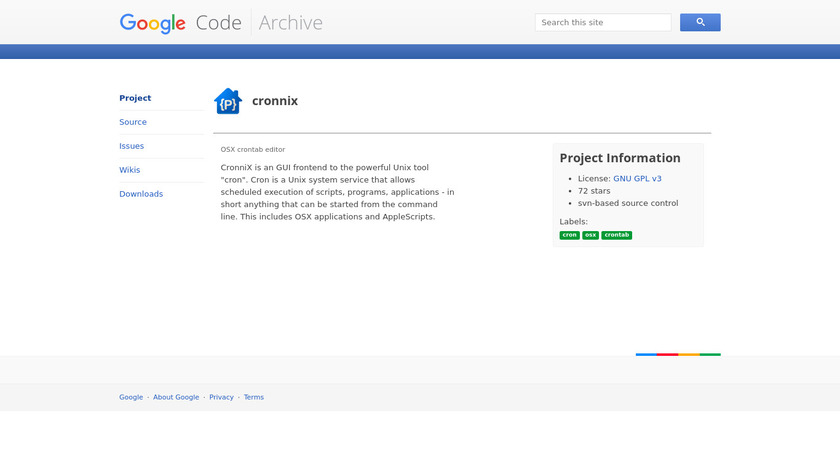Select the green crontab label tag
Image resolution: width=840 pixels, height=472 pixels.
[617, 235]
